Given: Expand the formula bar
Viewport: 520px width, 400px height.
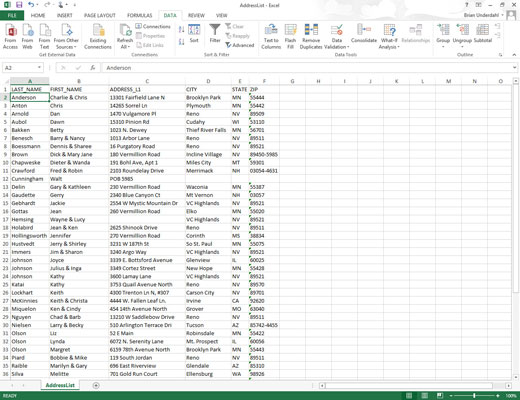Looking at the screenshot, I should [x=515, y=68].
